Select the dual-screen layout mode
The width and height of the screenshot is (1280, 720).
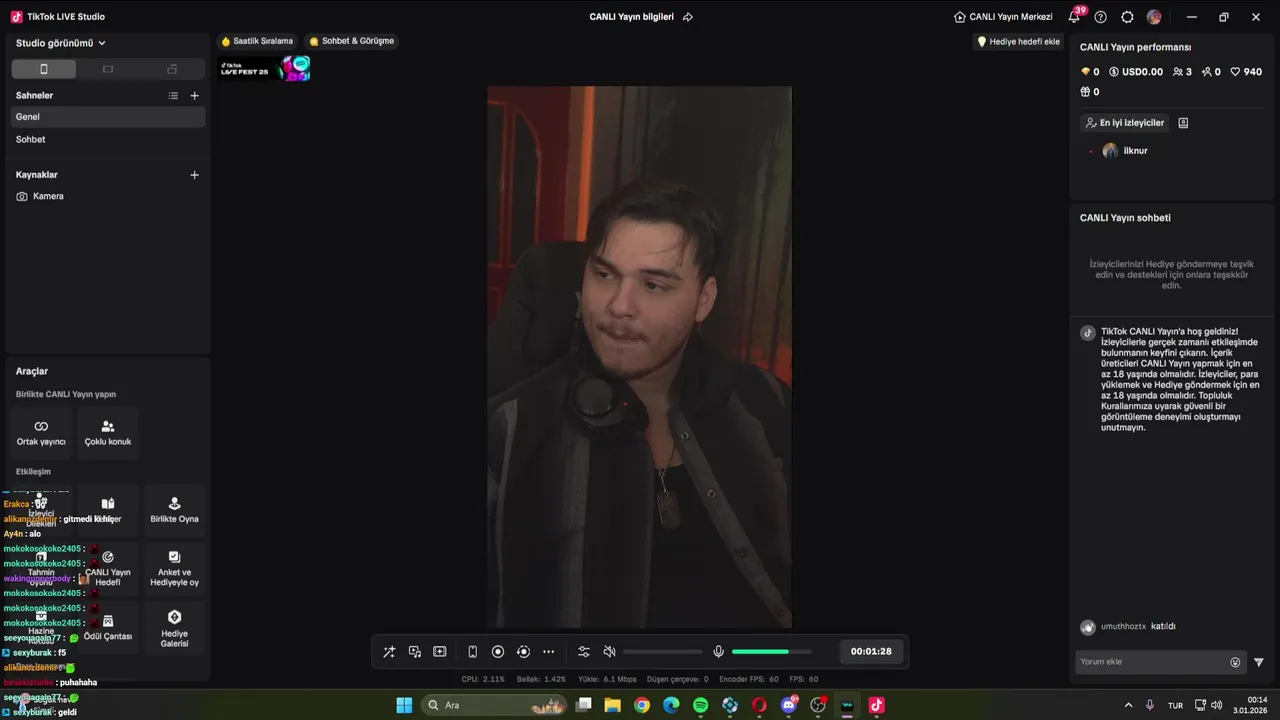(172, 69)
